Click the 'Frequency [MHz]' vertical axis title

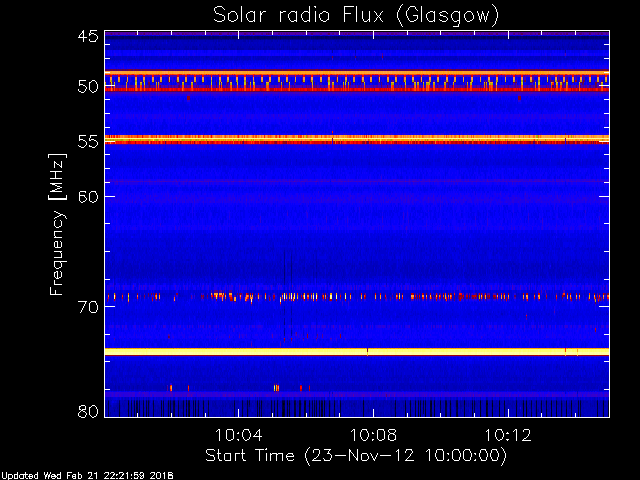pos(57,224)
